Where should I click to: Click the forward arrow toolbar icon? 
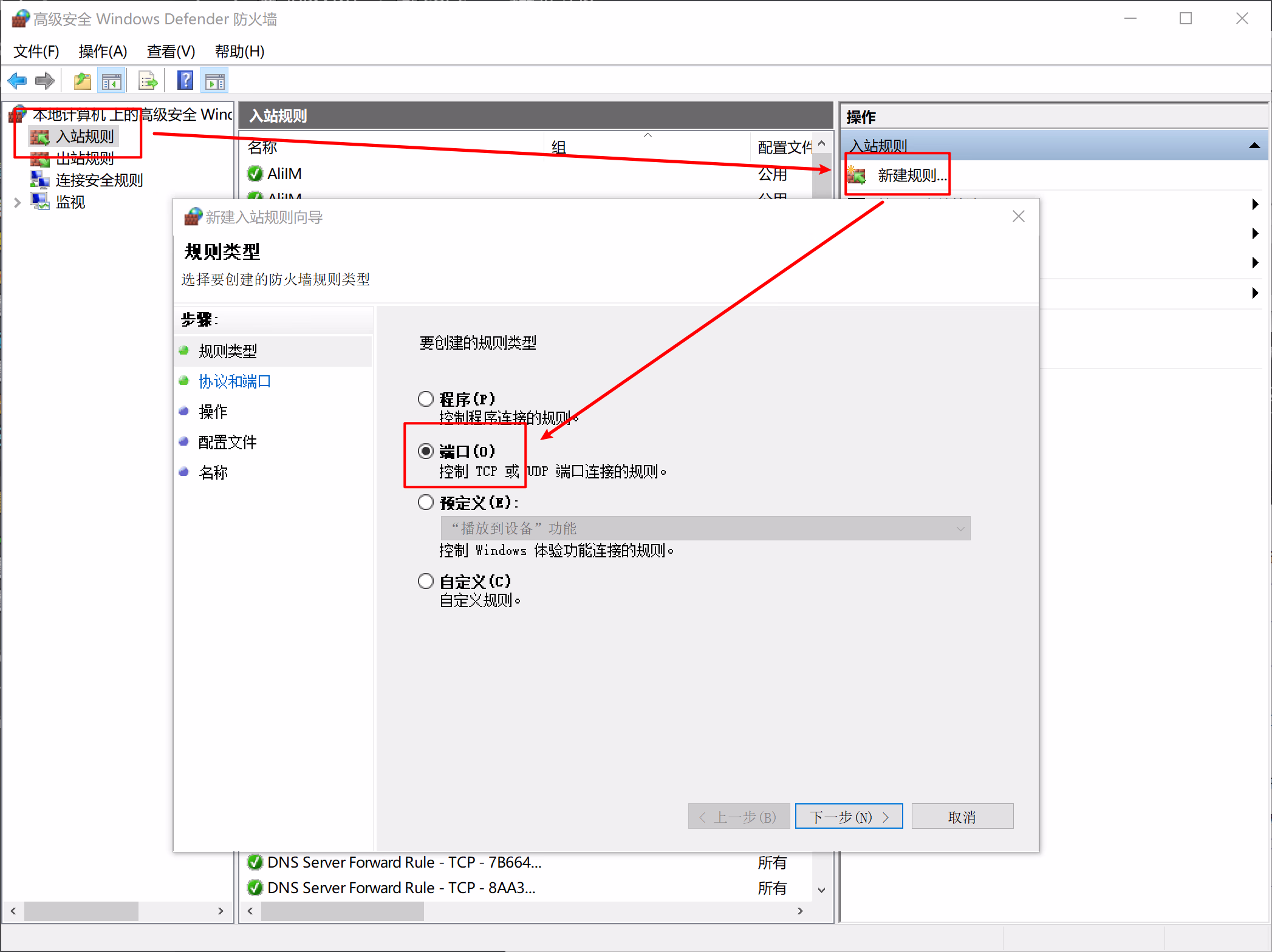[44, 81]
